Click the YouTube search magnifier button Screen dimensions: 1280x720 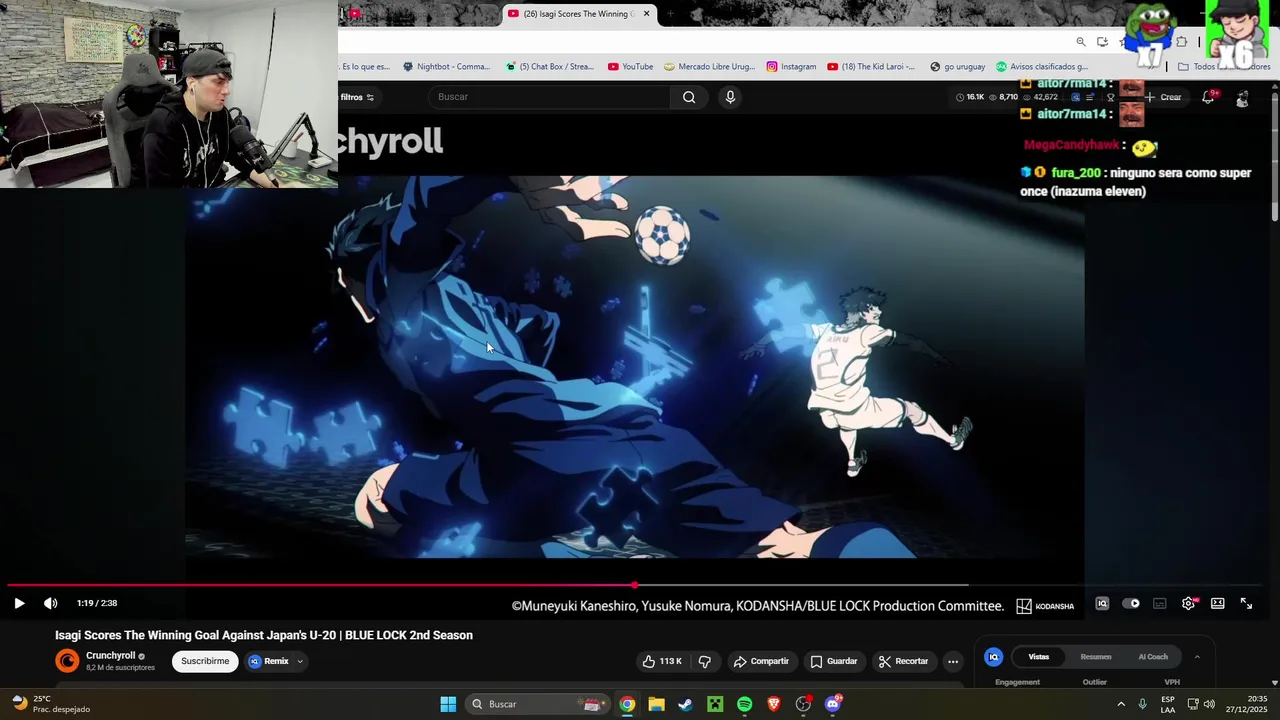pos(689,97)
